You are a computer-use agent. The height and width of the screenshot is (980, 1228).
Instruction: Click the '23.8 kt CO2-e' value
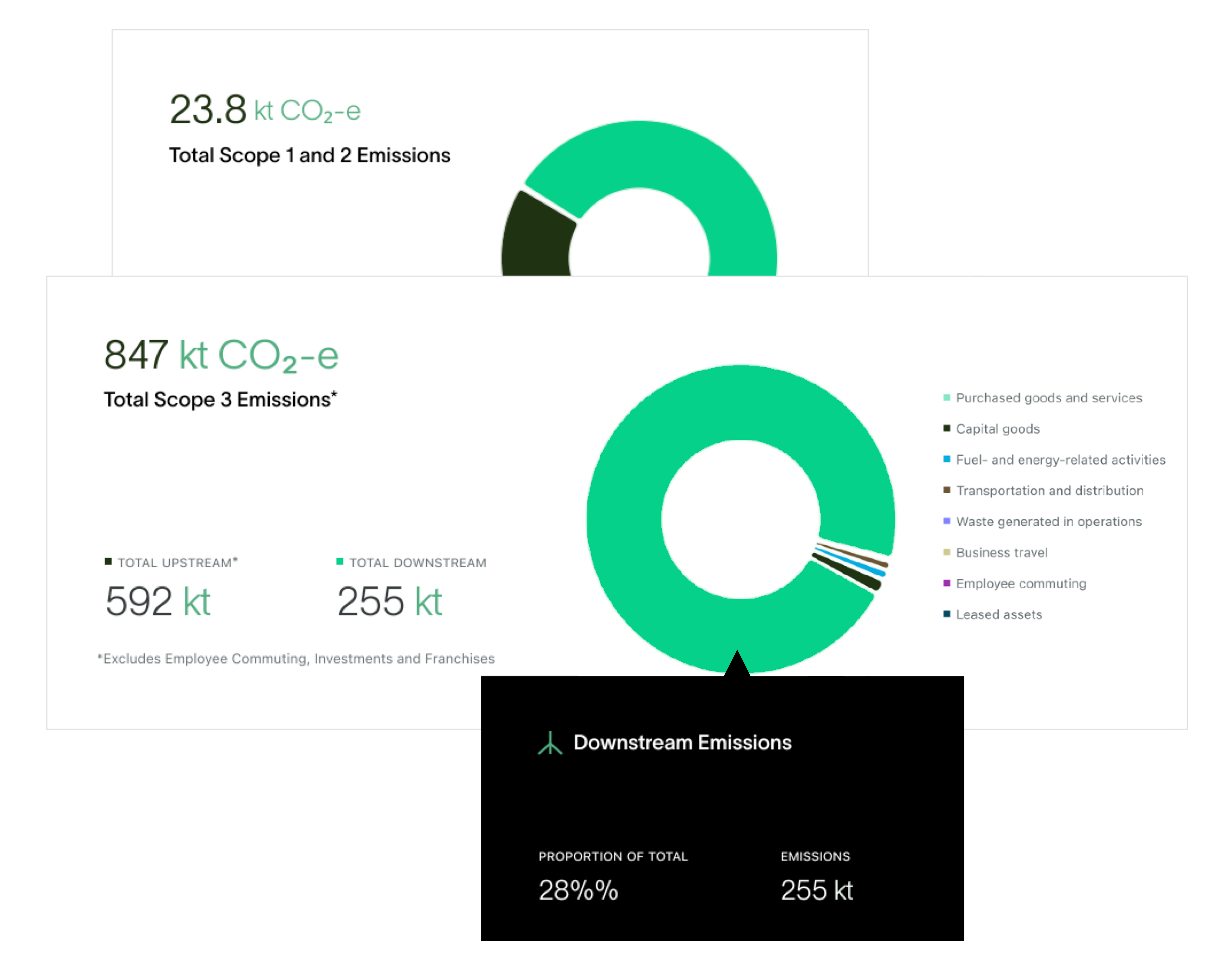265,109
